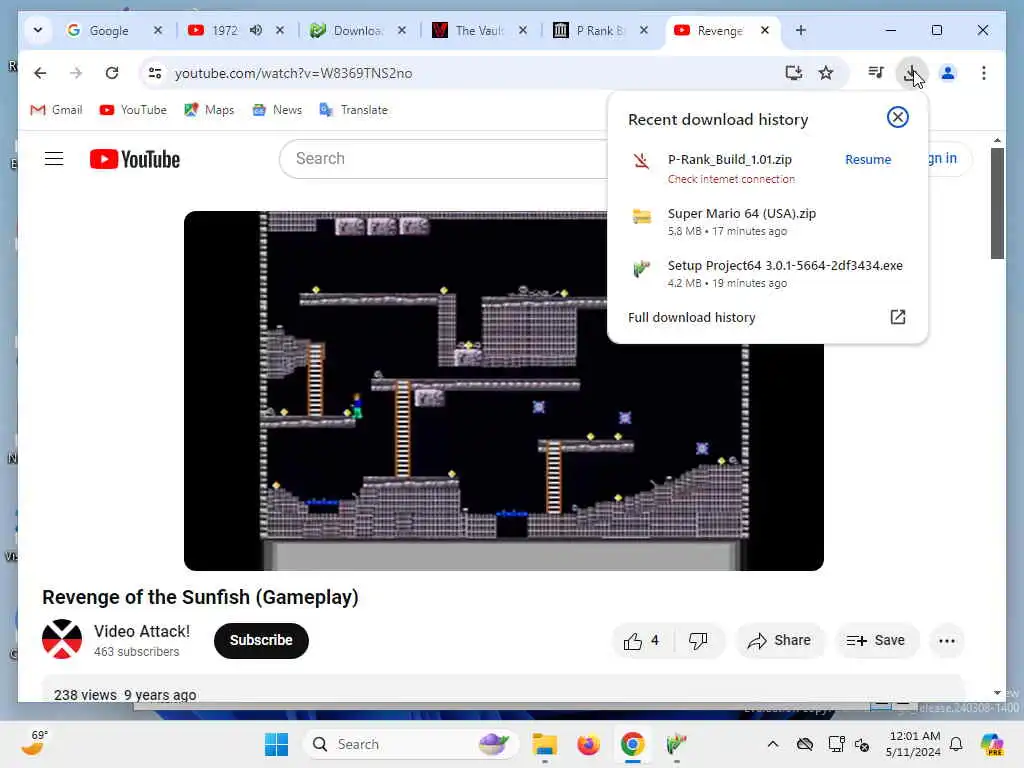Bookmark this page with star icon
The height and width of the screenshot is (768, 1024).
coord(826,73)
